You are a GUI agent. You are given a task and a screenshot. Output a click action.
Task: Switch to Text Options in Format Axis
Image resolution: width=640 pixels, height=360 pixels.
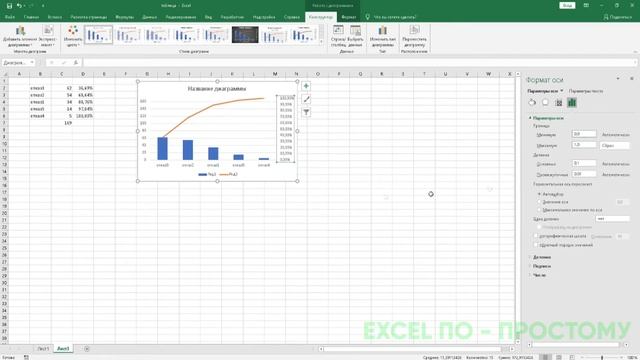pos(586,91)
